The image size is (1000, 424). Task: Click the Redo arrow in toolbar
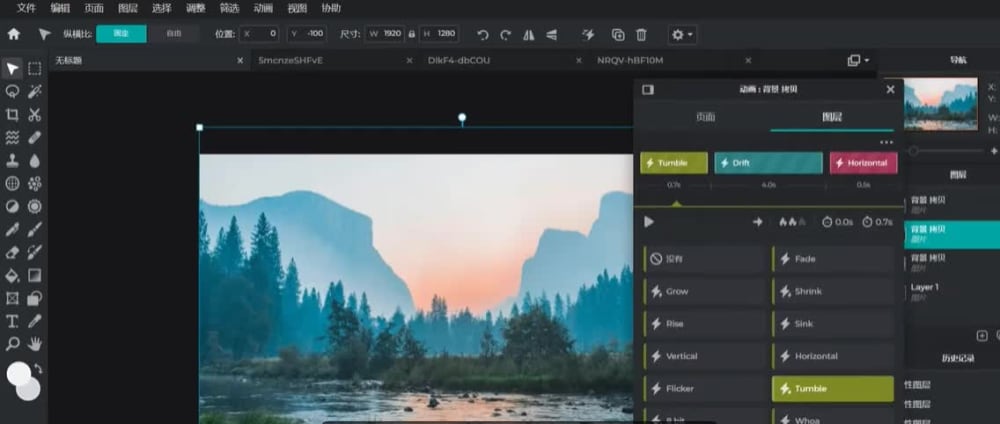pos(506,35)
